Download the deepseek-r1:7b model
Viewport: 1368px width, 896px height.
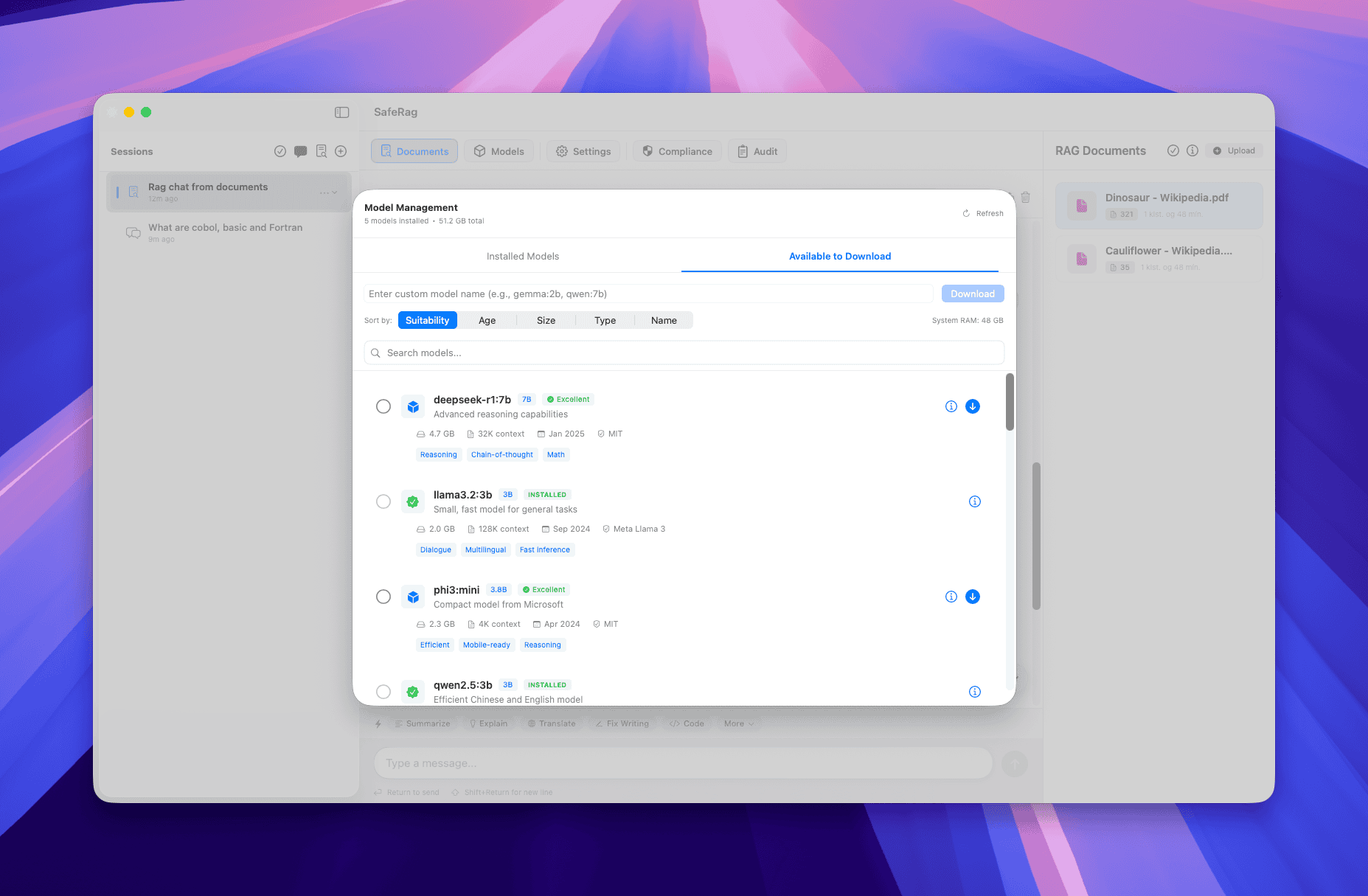973,406
